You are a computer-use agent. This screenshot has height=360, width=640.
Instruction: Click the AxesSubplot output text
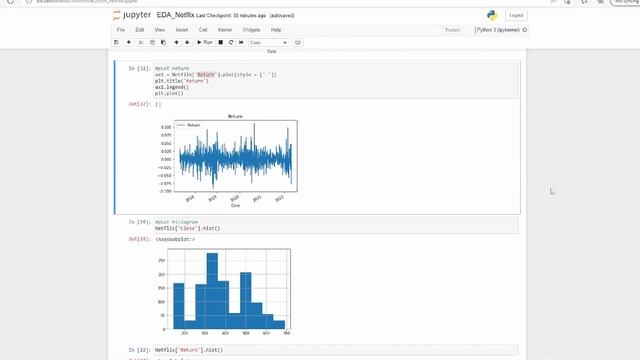175,239
